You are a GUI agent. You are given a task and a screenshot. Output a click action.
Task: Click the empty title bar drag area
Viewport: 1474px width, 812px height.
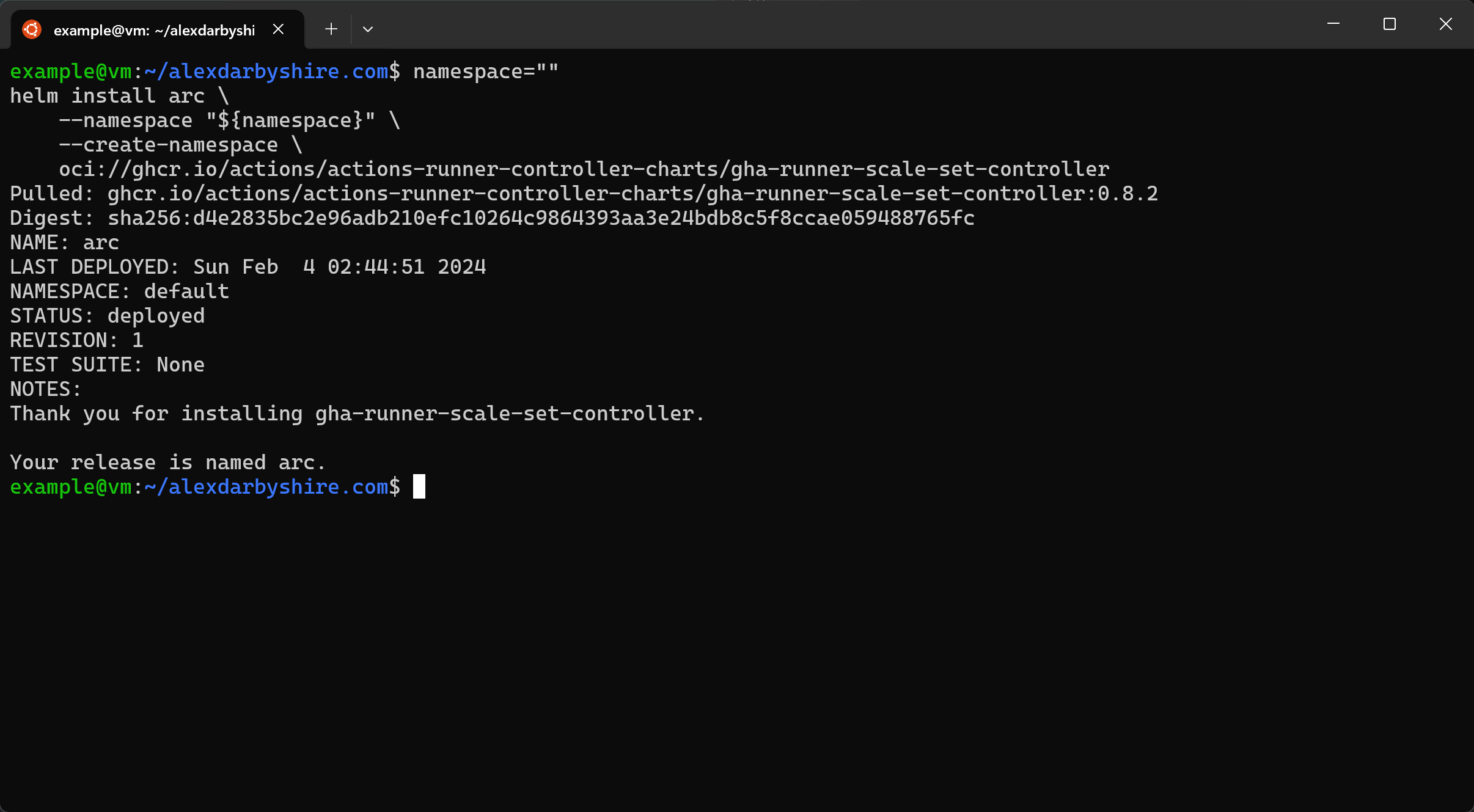tap(843, 24)
